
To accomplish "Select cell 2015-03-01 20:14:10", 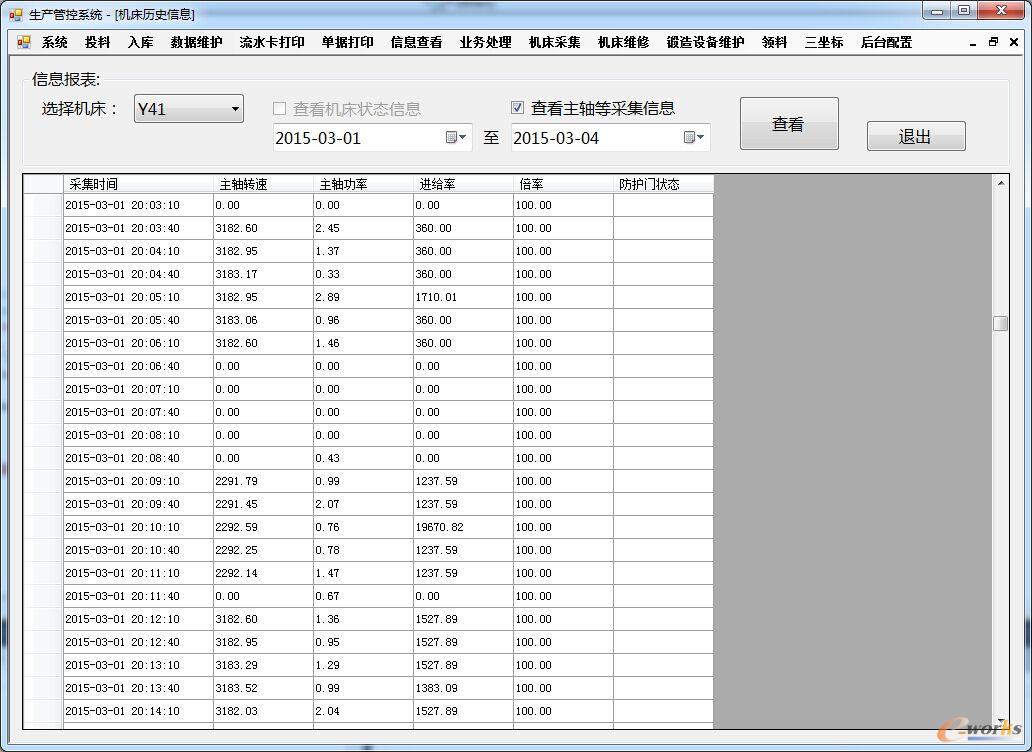I will coord(138,711).
